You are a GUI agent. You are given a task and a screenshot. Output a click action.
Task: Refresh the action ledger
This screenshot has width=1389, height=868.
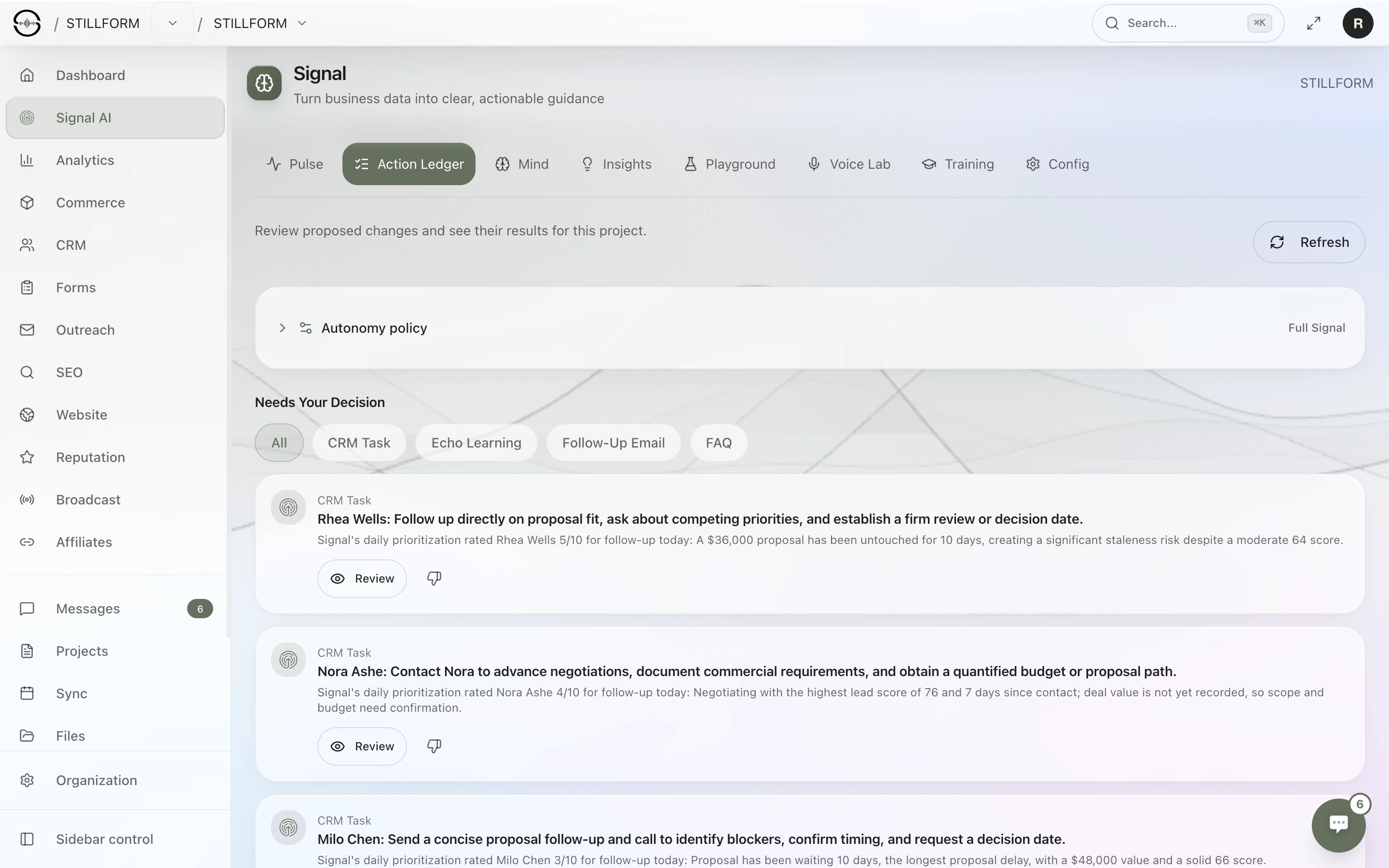(x=1308, y=242)
